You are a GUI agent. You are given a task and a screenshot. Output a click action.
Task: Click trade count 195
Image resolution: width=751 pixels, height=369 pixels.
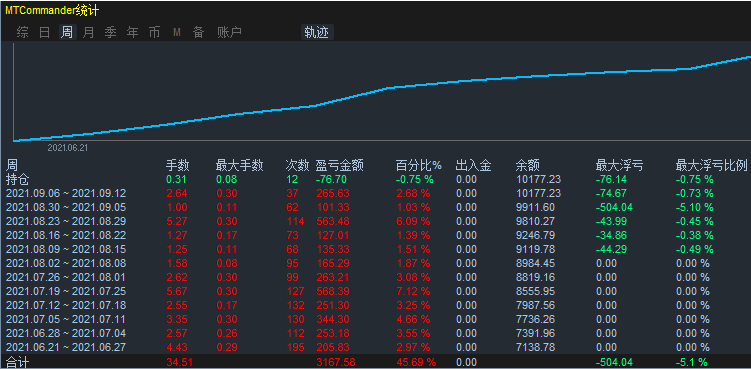pos(295,347)
